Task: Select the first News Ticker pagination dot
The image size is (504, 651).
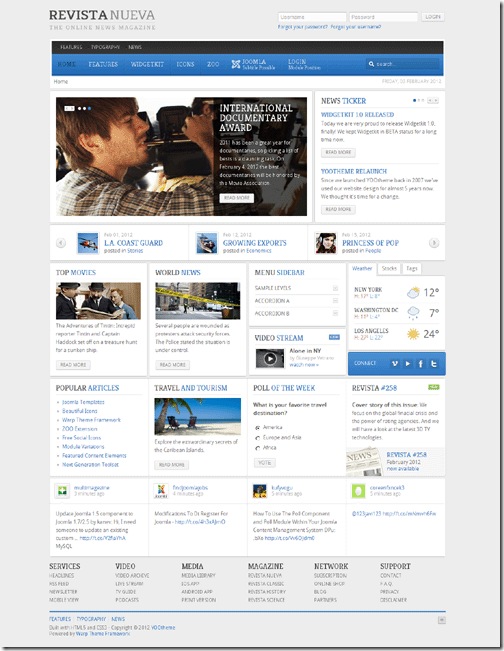Action: click(x=414, y=100)
